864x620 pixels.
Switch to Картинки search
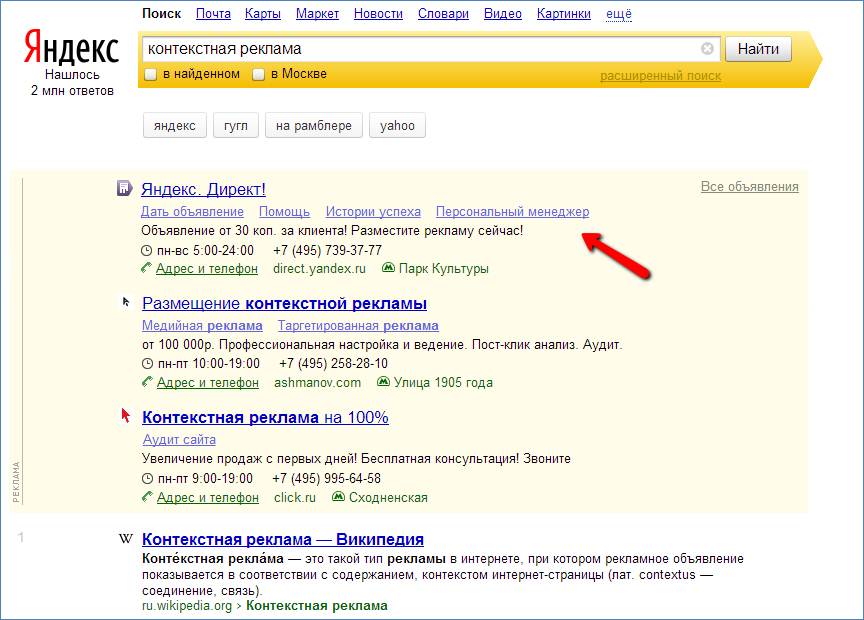click(564, 13)
